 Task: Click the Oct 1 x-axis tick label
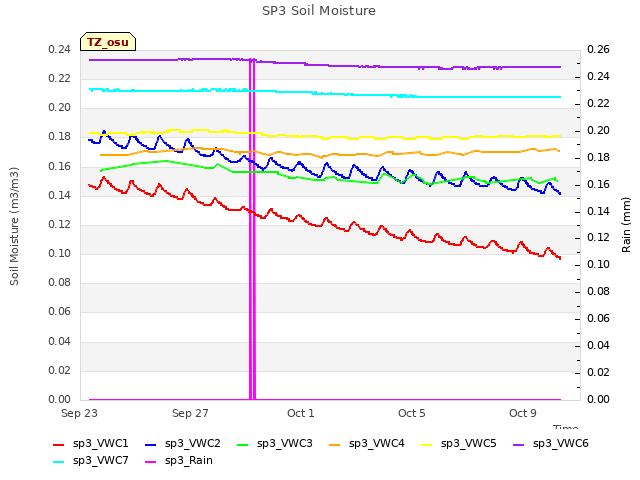(x=301, y=413)
